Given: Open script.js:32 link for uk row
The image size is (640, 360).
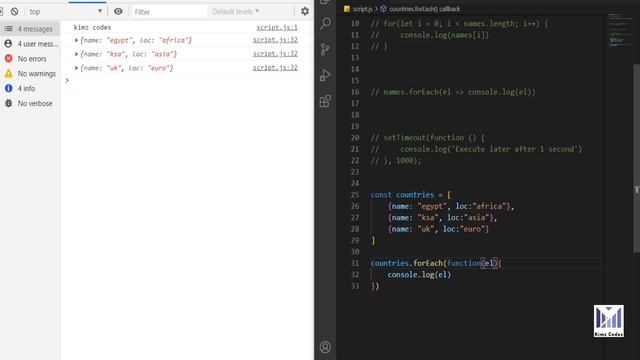Looking at the screenshot, I should 275,68.
